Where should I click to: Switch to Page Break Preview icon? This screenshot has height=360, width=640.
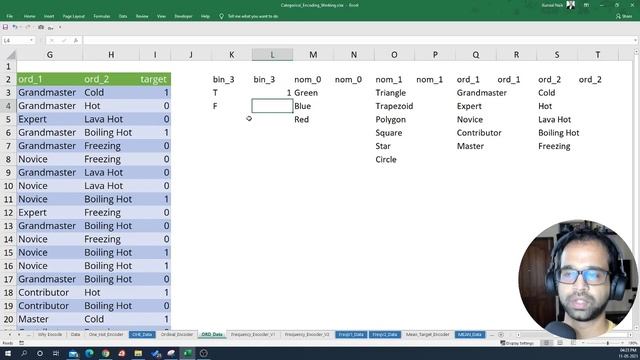pyautogui.click(x=573, y=343)
